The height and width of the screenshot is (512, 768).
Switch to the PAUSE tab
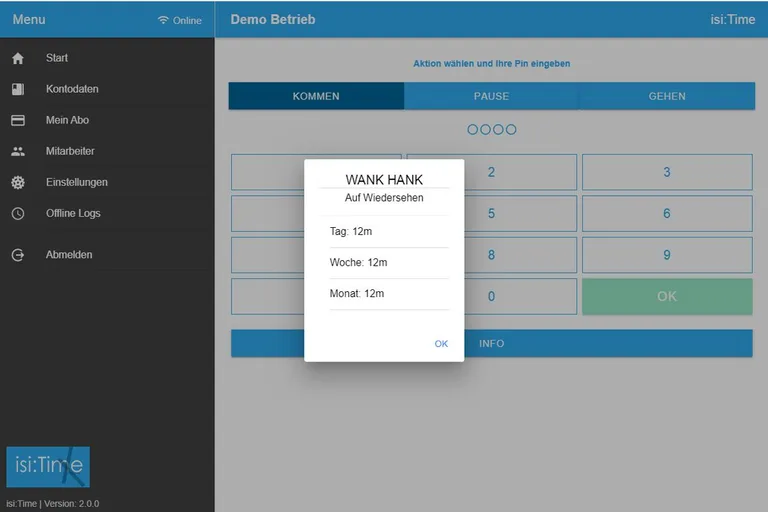(491, 96)
